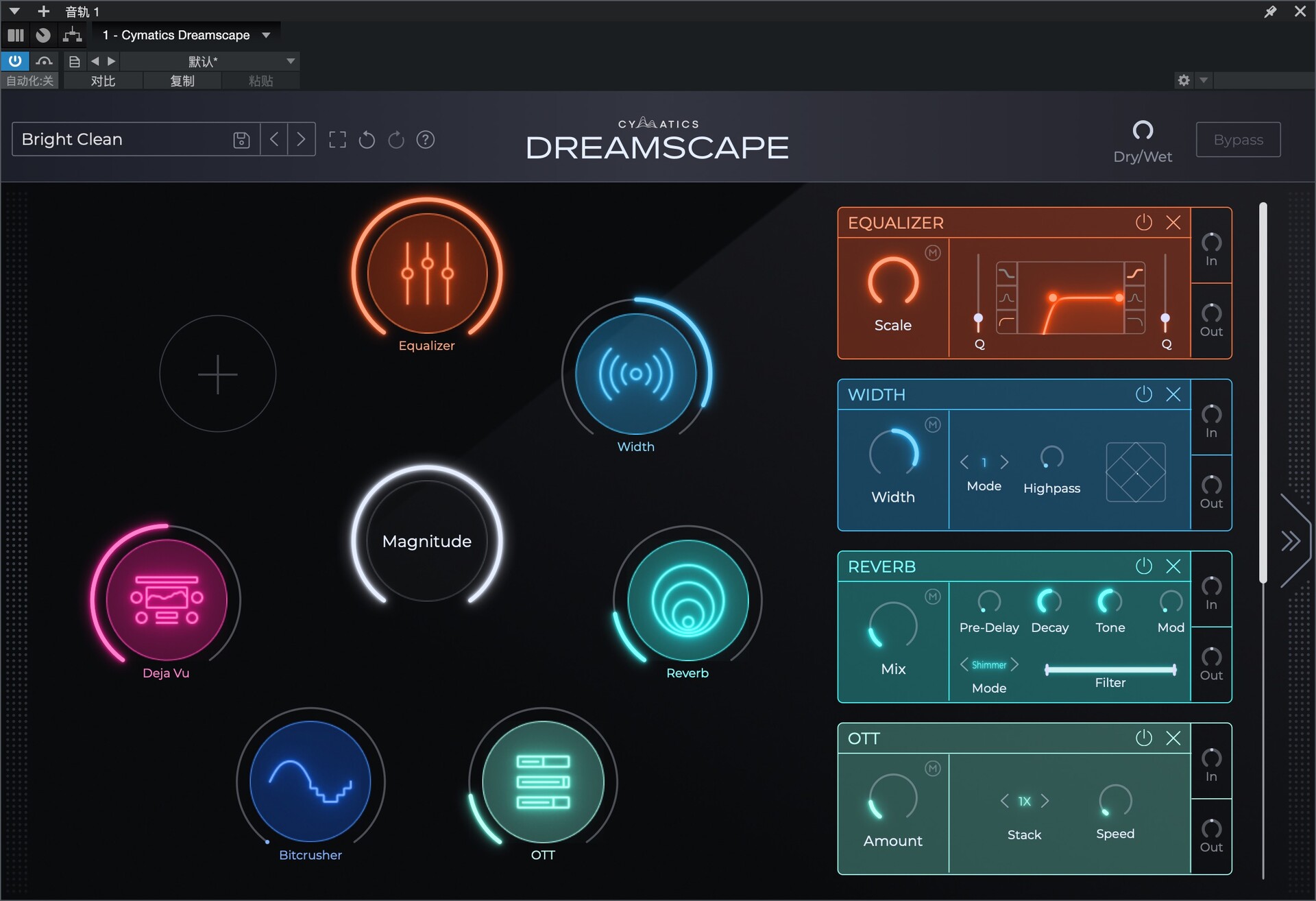Image resolution: width=1316 pixels, height=901 pixels.
Task: Click the Bypass button
Action: pyautogui.click(x=1238, y=140)
